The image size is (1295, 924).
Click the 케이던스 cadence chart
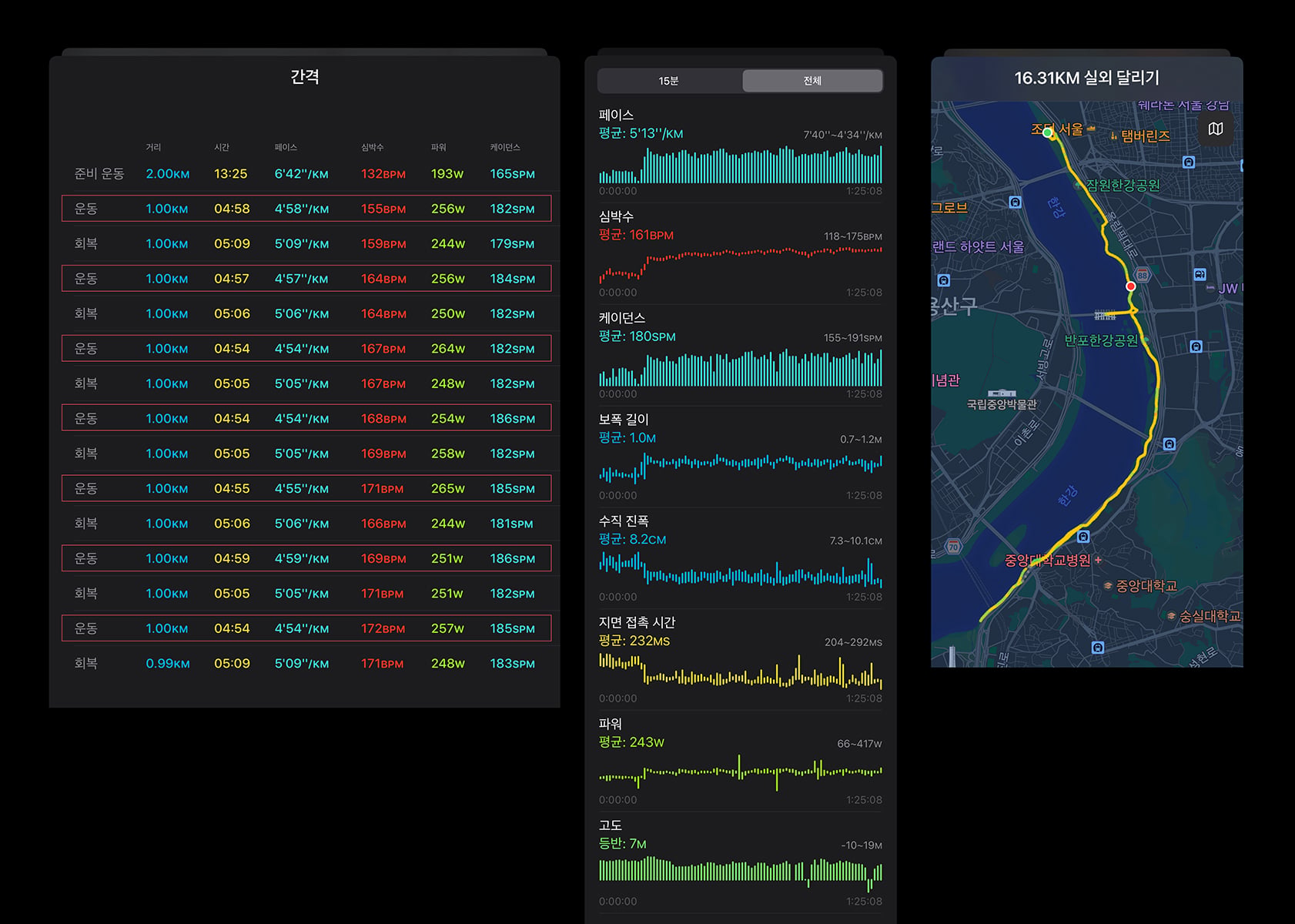[741, 367]
